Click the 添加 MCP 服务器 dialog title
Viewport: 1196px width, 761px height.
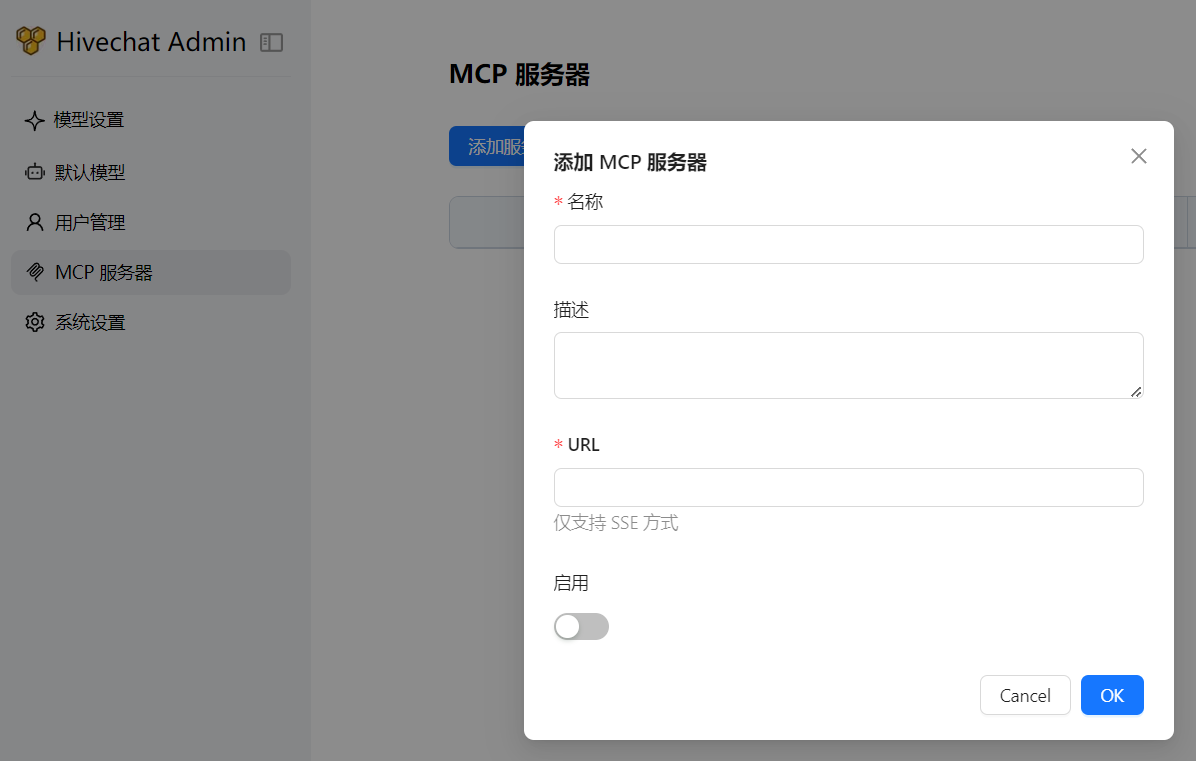pos(630,162)
